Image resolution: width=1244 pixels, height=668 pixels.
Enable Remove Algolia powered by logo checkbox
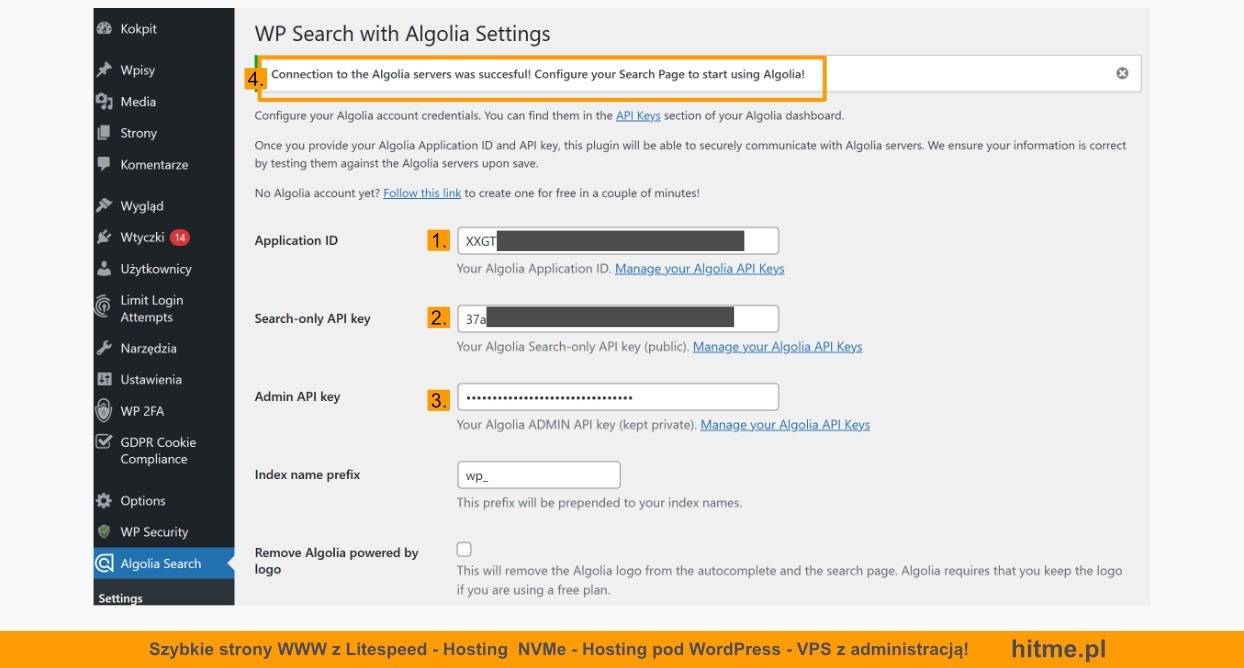click(x=464, y=549)
